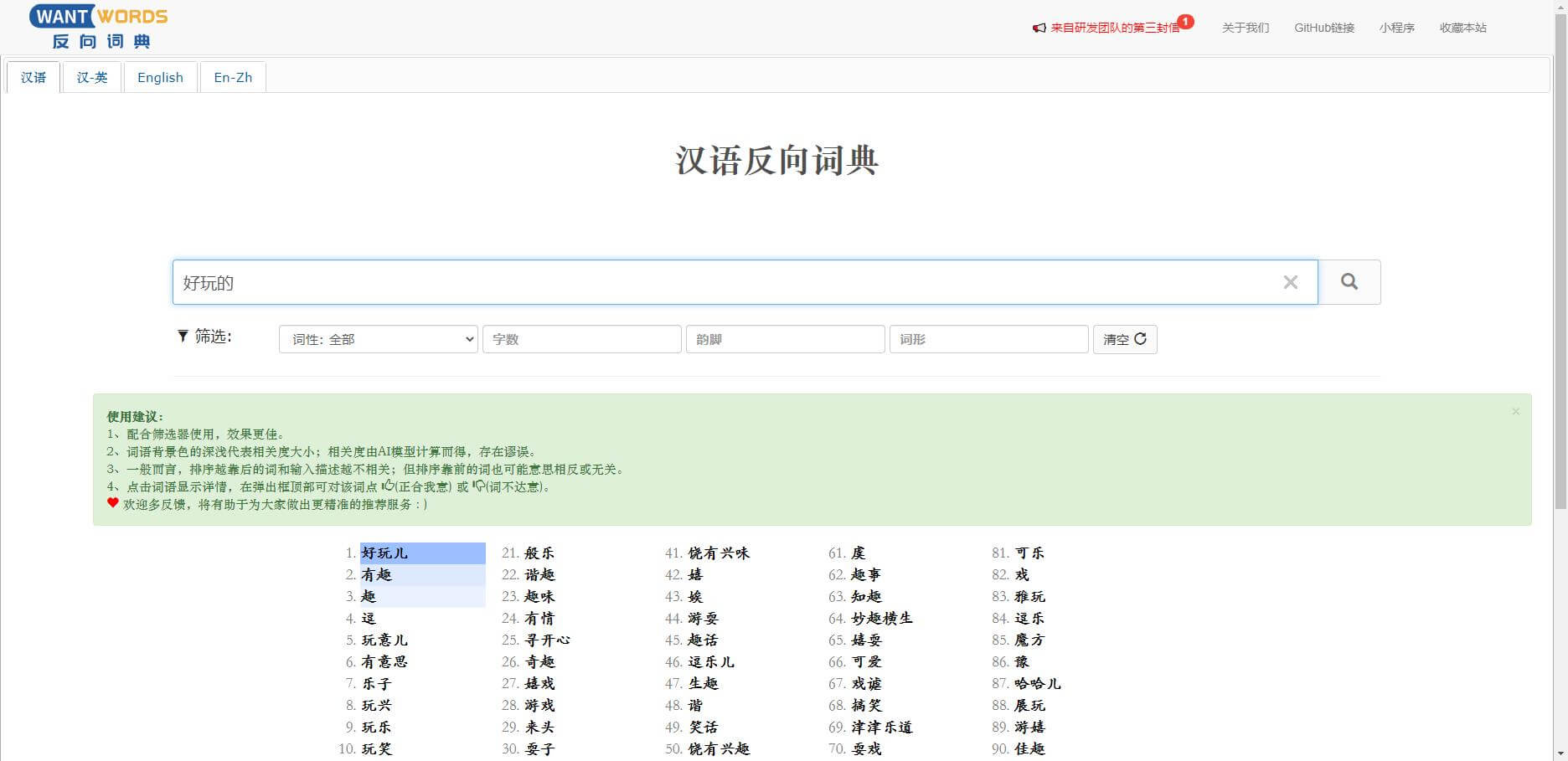Click the 韵脚 rhyme filter field

[785, 339]
